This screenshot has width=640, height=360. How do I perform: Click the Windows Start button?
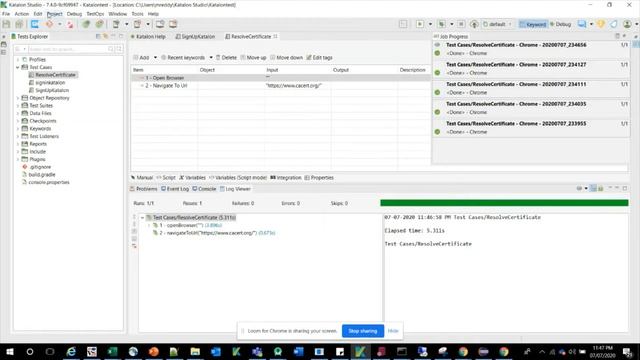(9, 351)
